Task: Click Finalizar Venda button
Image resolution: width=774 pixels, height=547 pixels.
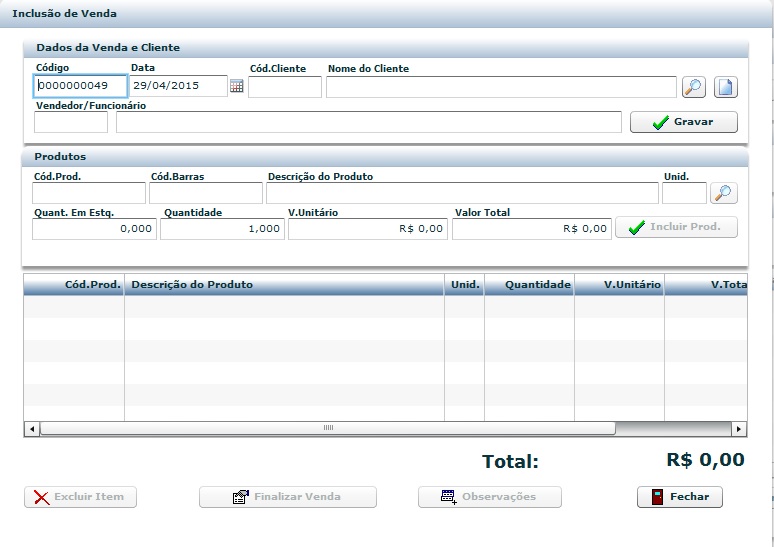Action: point(287,497)
